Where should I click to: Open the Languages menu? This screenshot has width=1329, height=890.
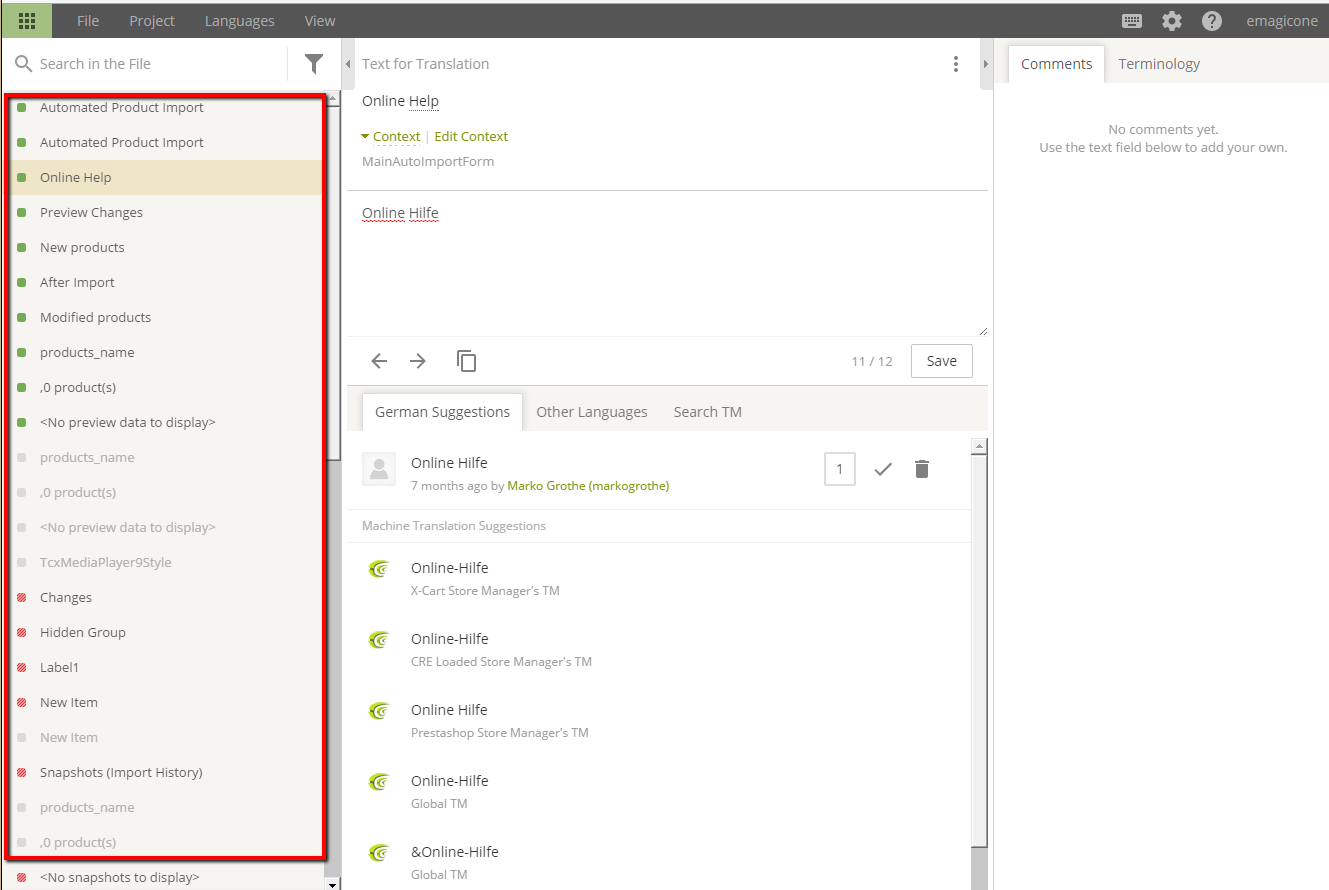tap(239, 21)
